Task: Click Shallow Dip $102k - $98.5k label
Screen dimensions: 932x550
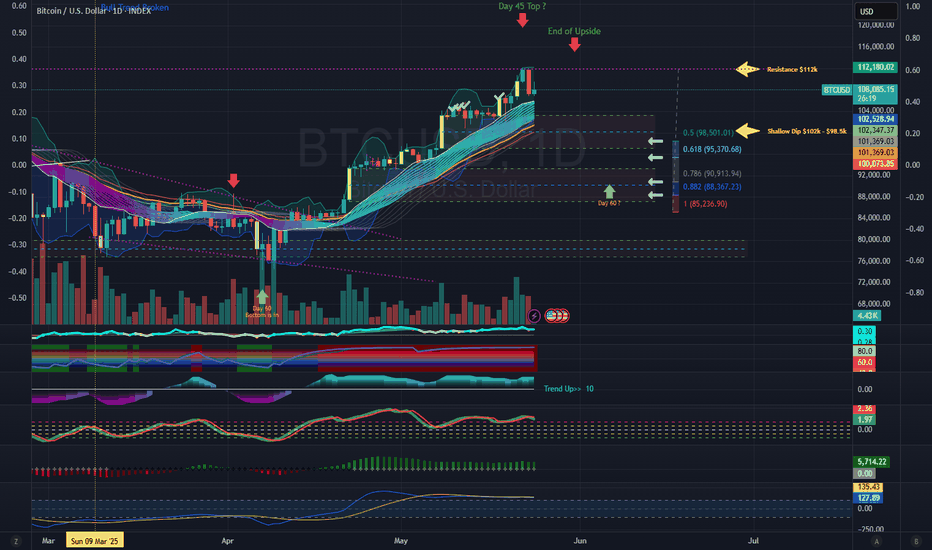Action: tap(807, 131)
